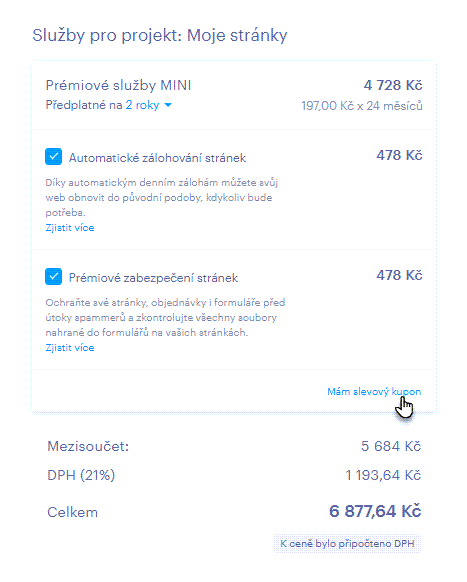The width and height of the screenshot is (467, 582).
Task: Uncheck the Prémiové zabezpečení stránek checkbox
Action: tap(53, 277)
